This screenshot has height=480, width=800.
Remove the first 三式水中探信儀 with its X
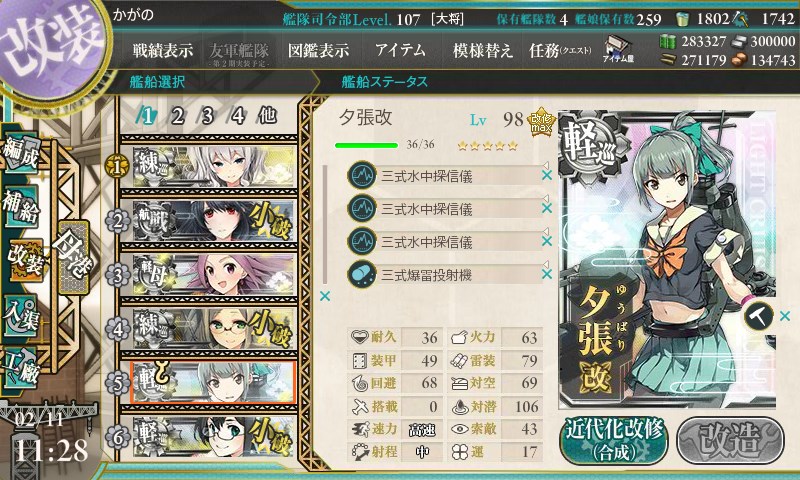tap(547, 175)
